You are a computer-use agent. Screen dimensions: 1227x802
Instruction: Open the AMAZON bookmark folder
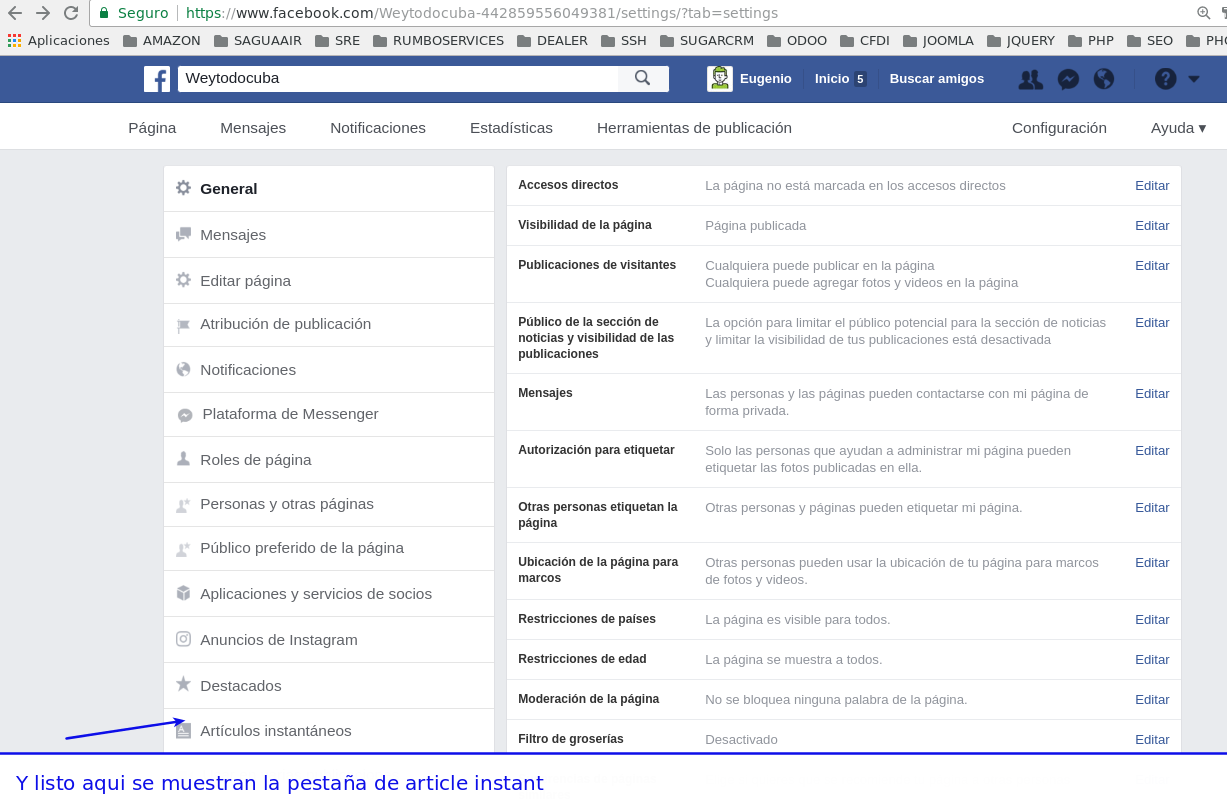click(x=162, y=41)
